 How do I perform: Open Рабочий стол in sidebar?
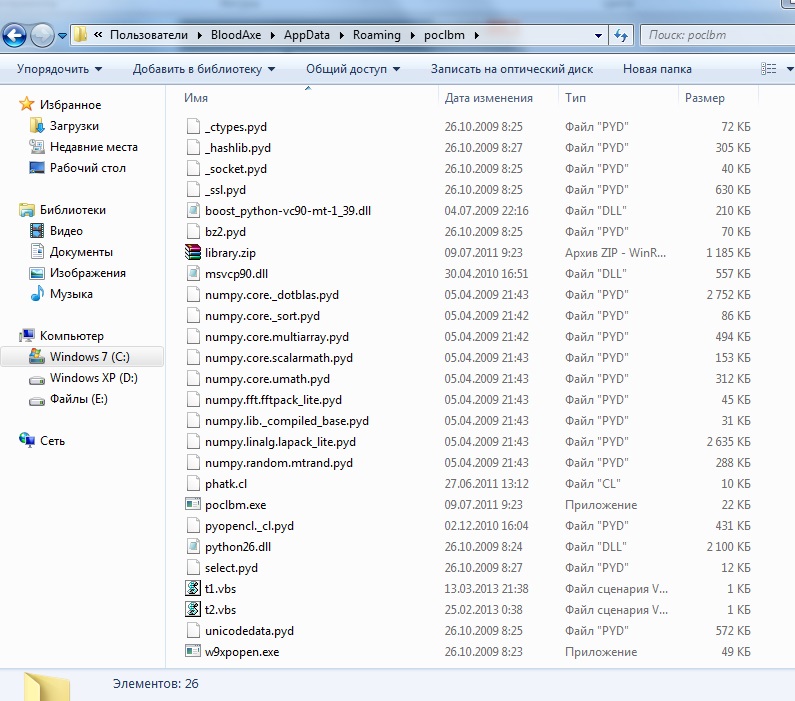click(x=87, y=168)
